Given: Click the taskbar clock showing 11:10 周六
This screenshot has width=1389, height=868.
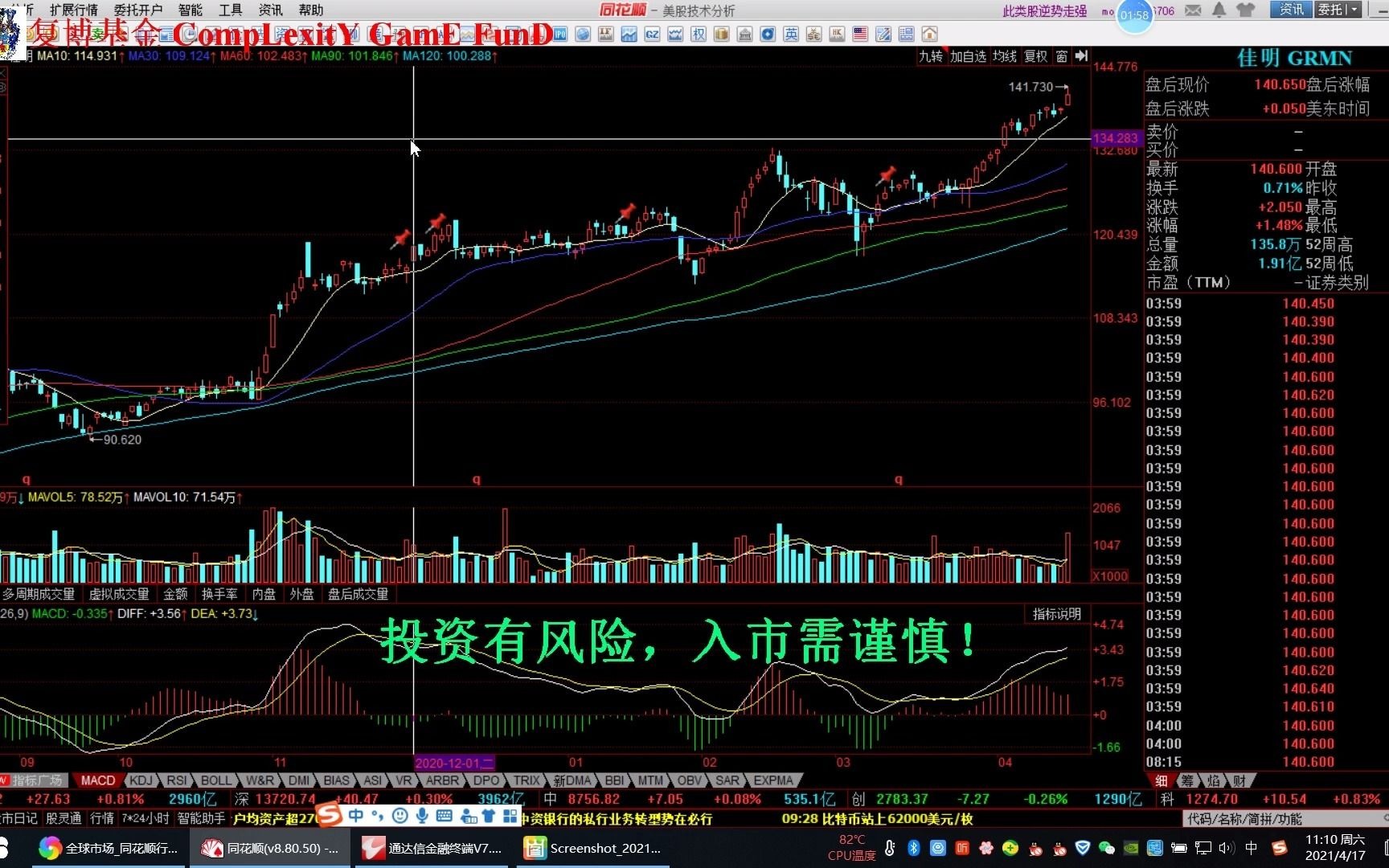Looking at the screenshot, I should pyautogui.click(x=1335, y=847).
